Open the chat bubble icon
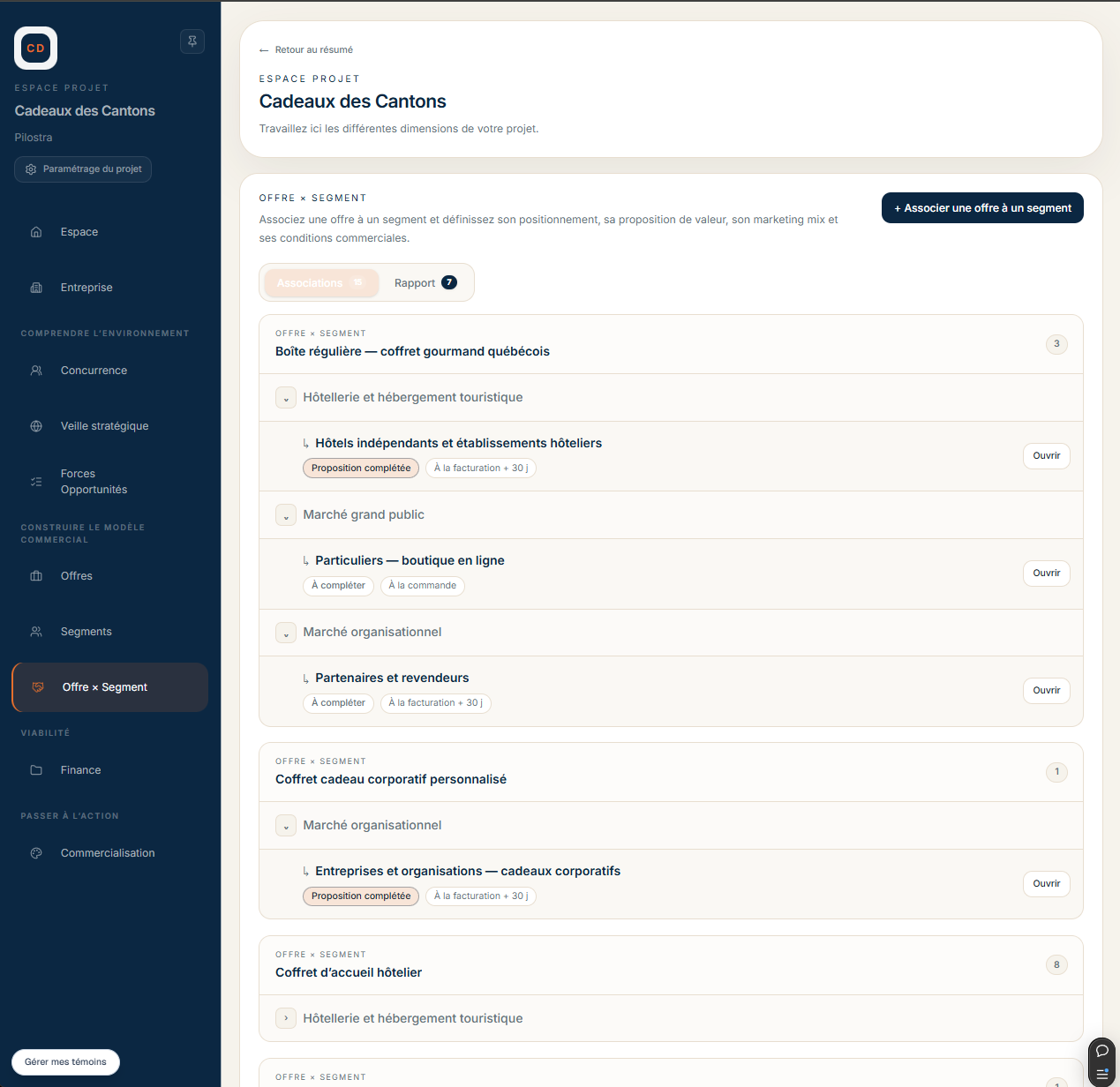The height and width of the screenshot is (1087, 1120). [x=1101, y=1051]
